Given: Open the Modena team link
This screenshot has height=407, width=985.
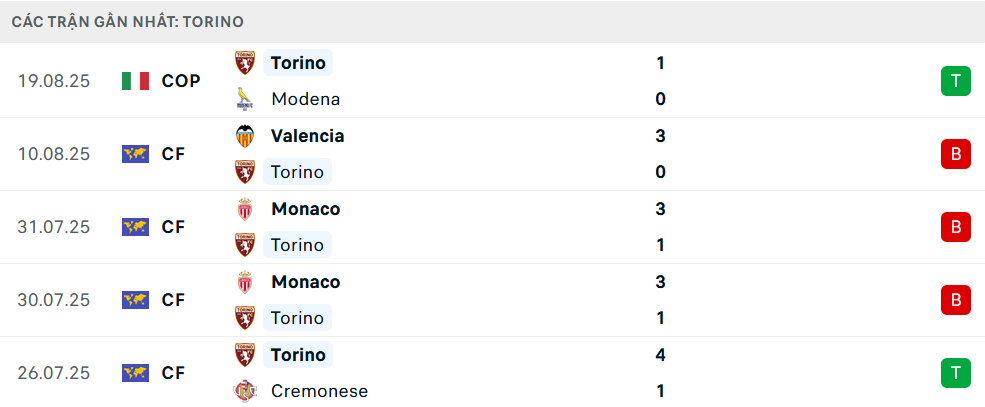Looking at the screenshot, I should [x=305, y=99].
